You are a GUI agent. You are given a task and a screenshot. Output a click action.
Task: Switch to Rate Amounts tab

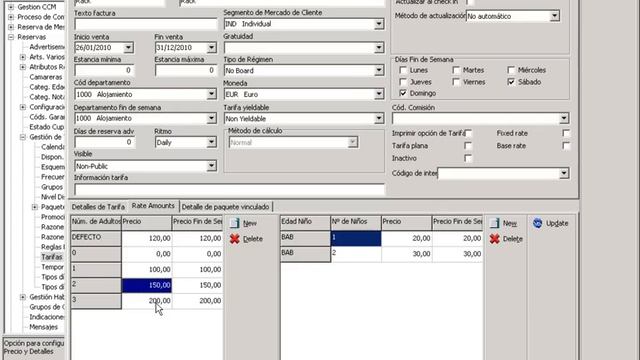[153, 206]
